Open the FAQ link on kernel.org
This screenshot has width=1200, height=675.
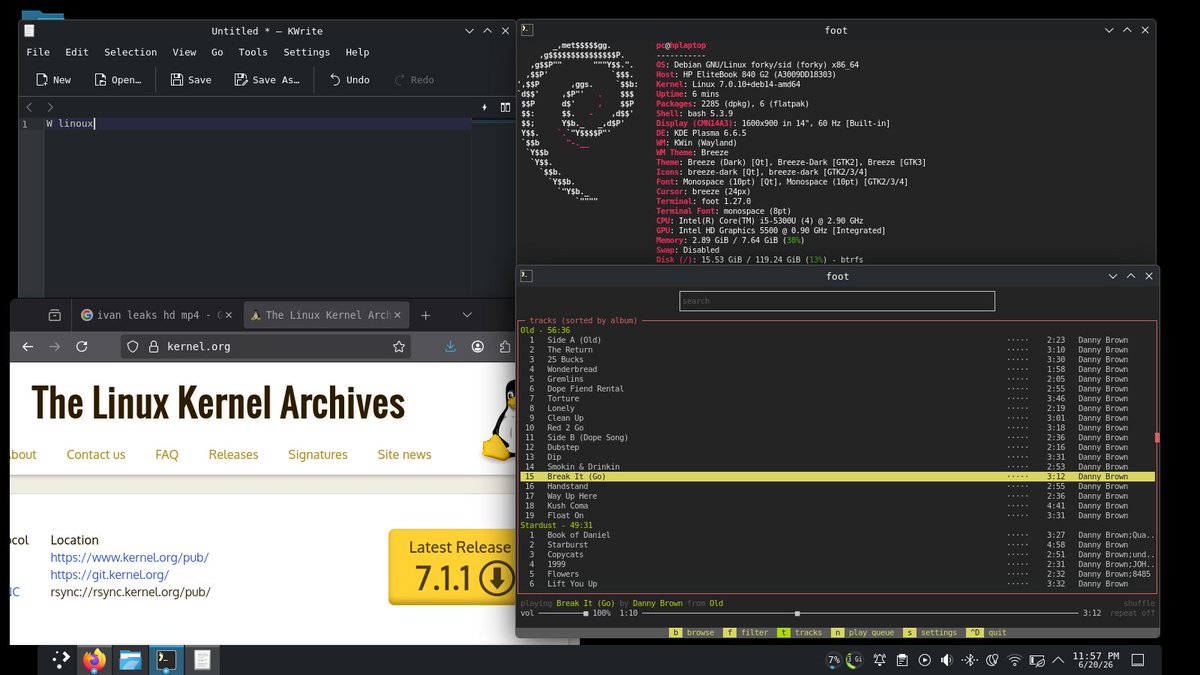tap(167, 454)
